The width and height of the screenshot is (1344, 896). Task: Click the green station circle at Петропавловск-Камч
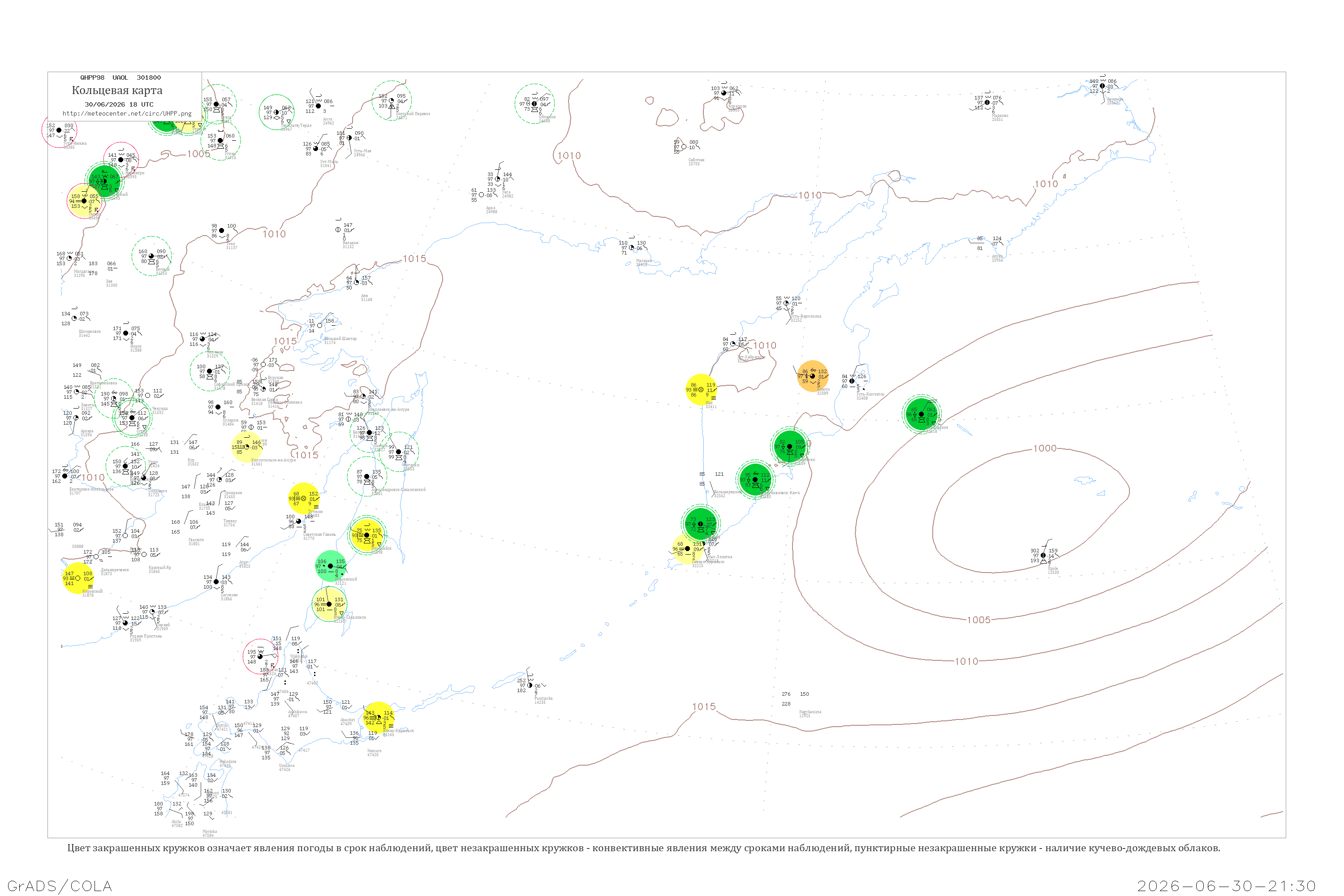(755, 480)
